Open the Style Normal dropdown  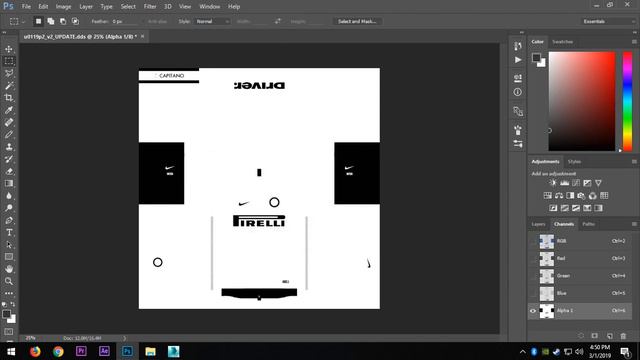pos(212,21)
